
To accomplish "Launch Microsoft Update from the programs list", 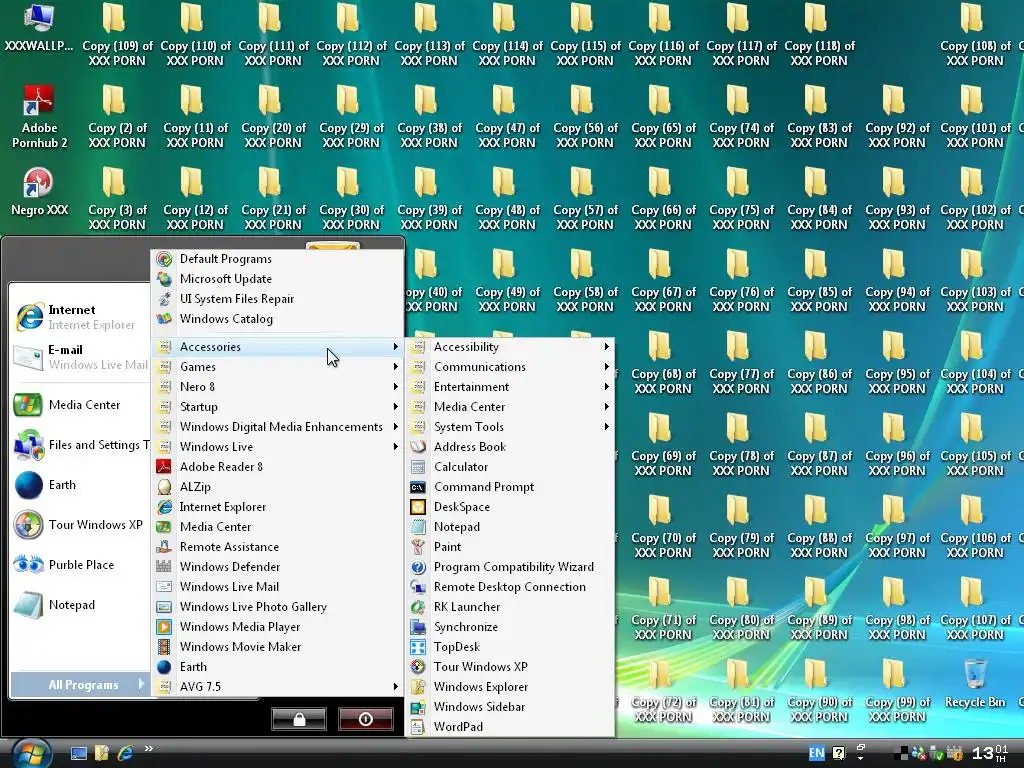I will pyautogui.click(x=277, y=279).
